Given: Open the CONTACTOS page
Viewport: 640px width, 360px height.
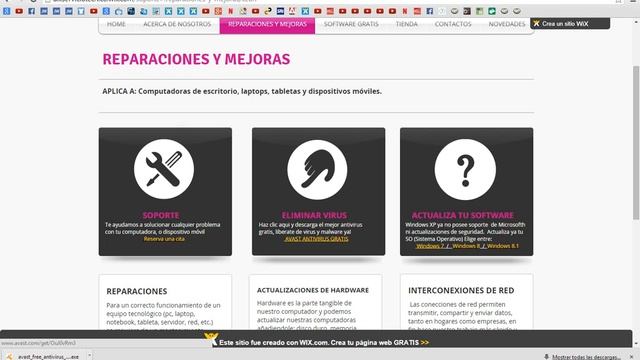Looking at the screenshot, I should (453, 24).
